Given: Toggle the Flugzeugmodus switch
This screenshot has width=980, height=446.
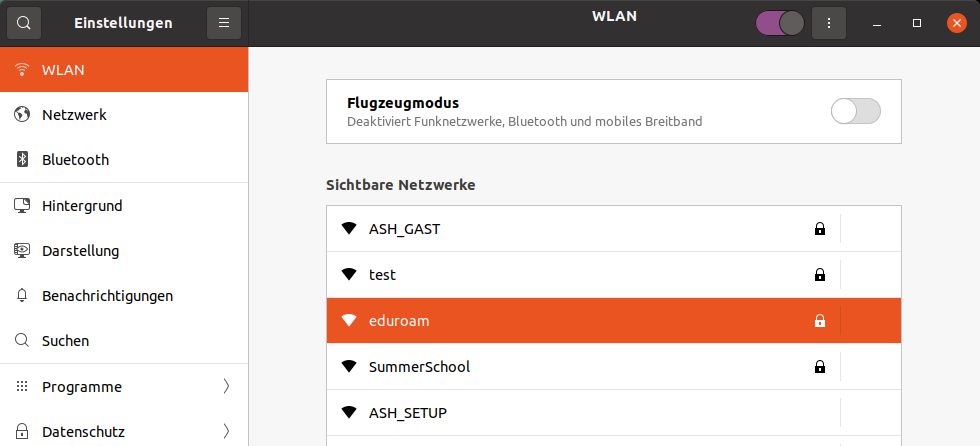Looking at the screenshot, I should click(855, 112).
